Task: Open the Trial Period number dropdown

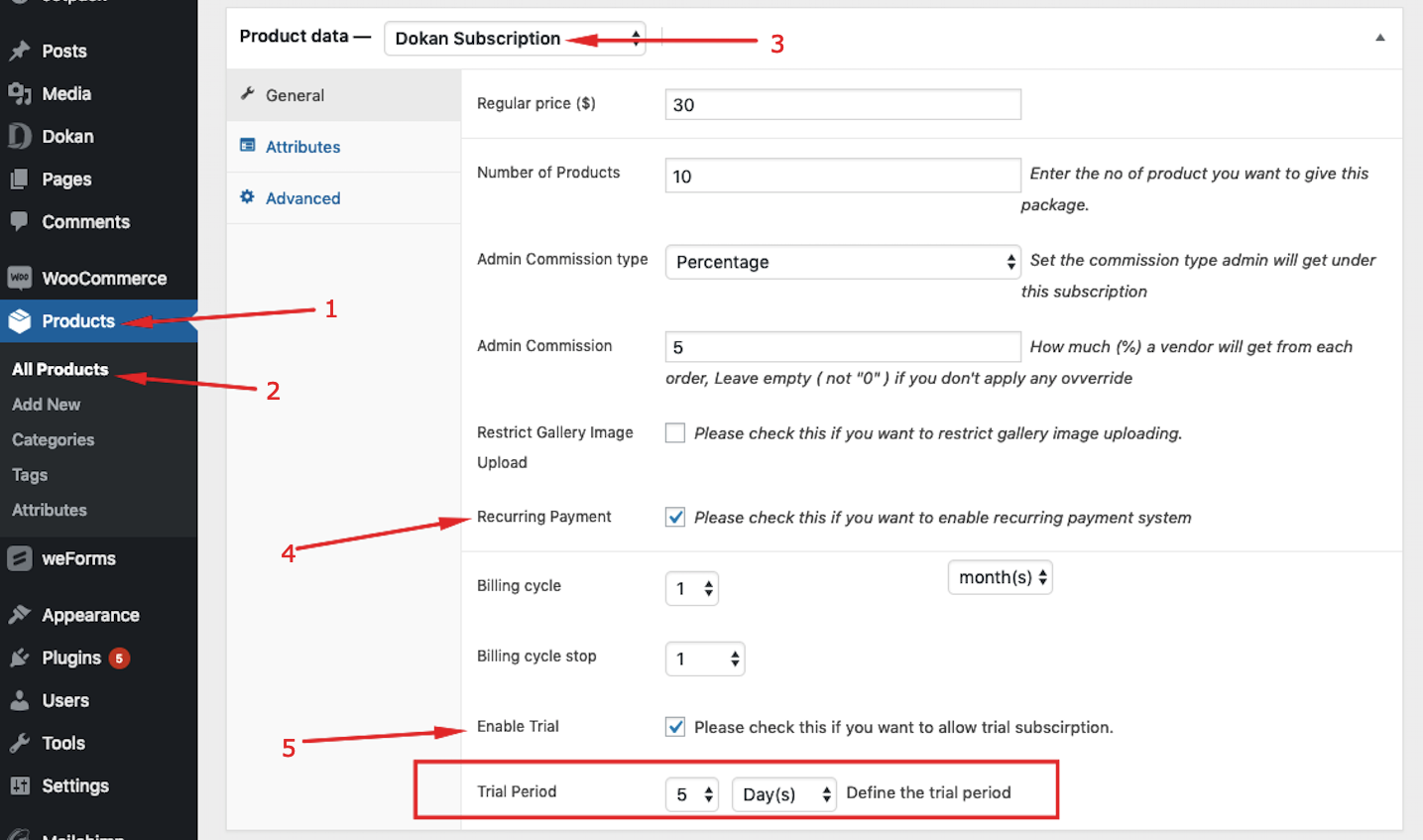Action: pyautogui.click(x=692, y=794)
